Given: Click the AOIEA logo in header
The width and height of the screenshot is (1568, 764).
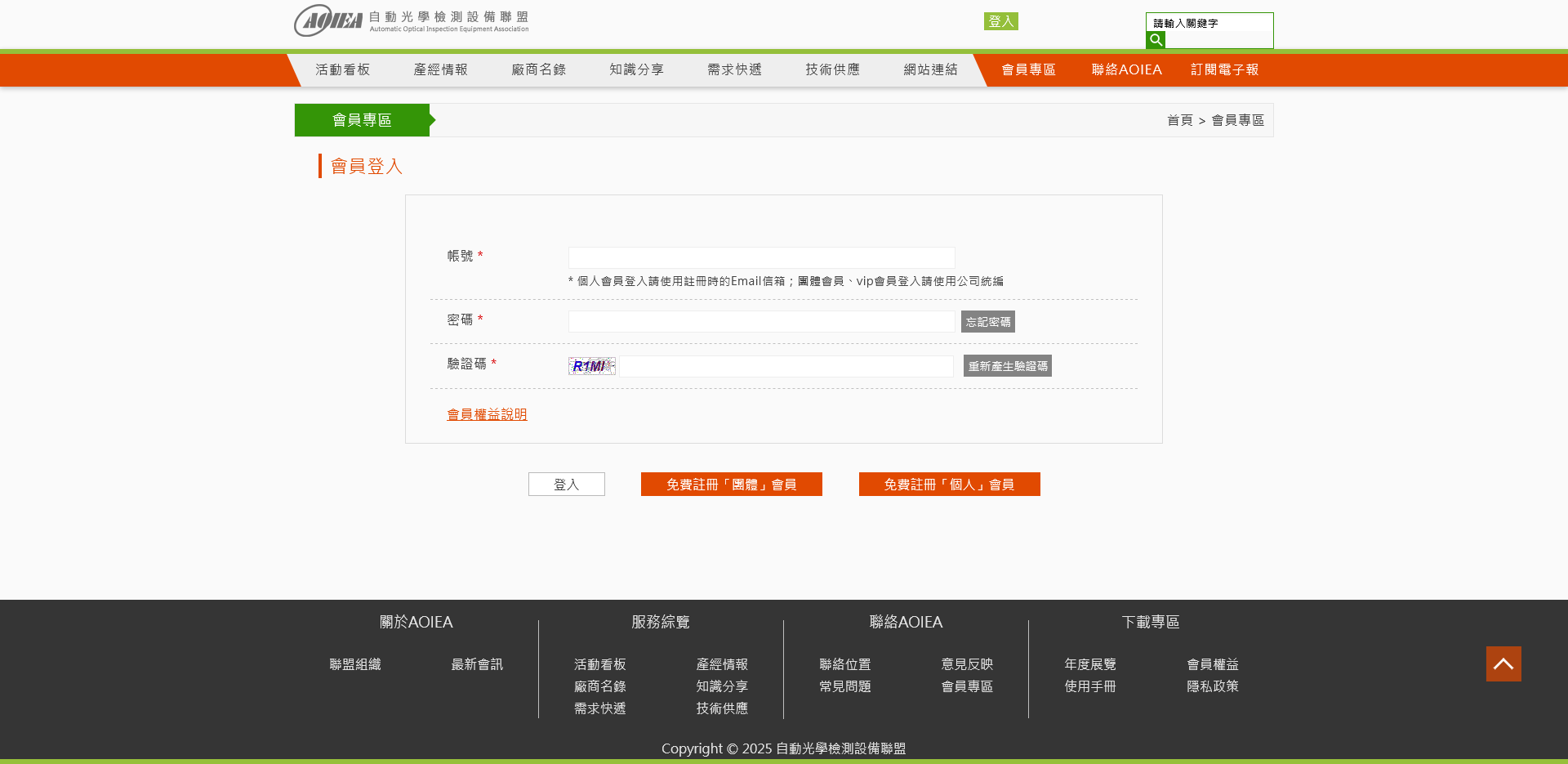Looking at the screenshot, I should (411, 20).
